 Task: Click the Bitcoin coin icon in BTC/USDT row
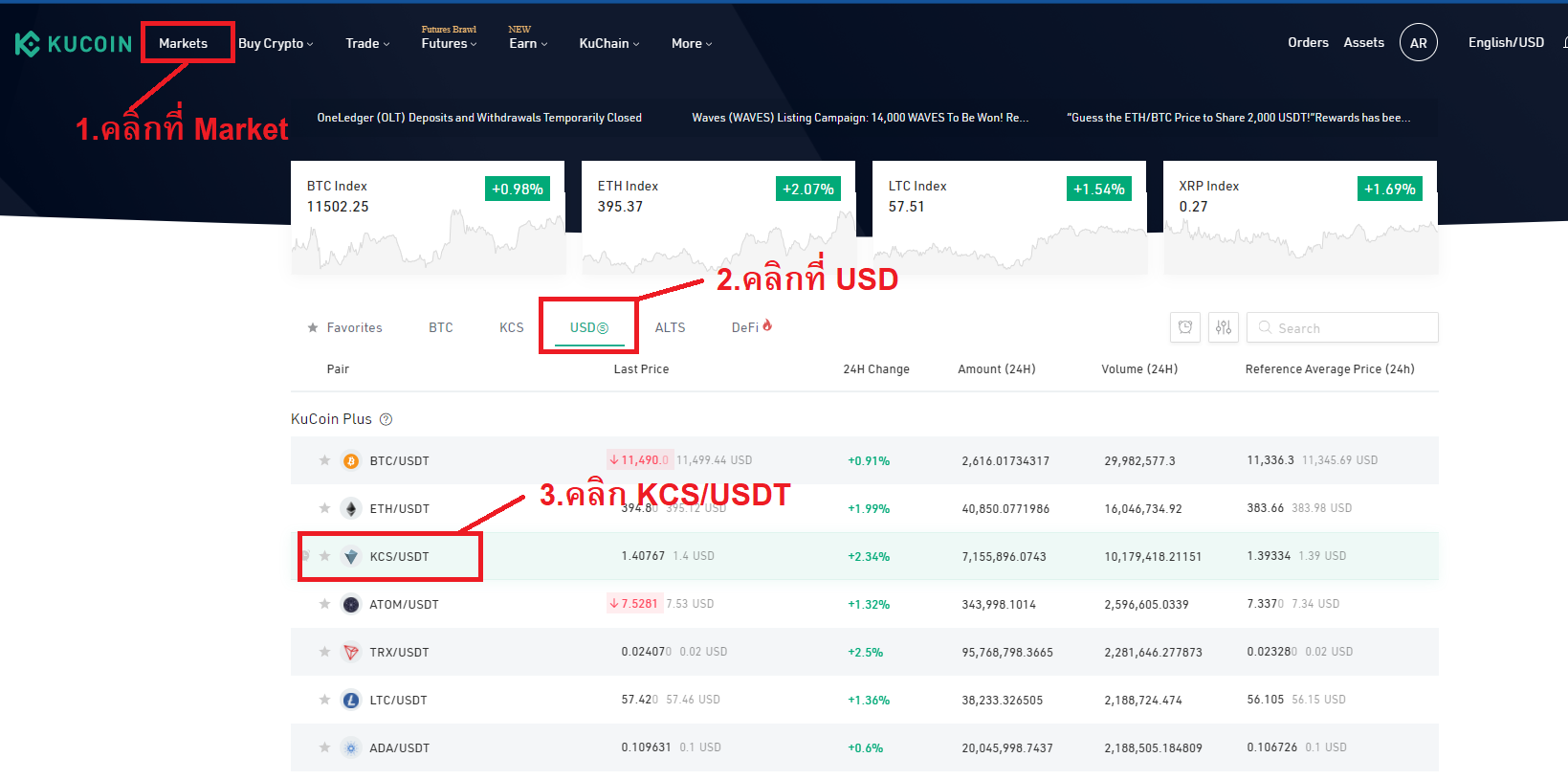[351, 461]
